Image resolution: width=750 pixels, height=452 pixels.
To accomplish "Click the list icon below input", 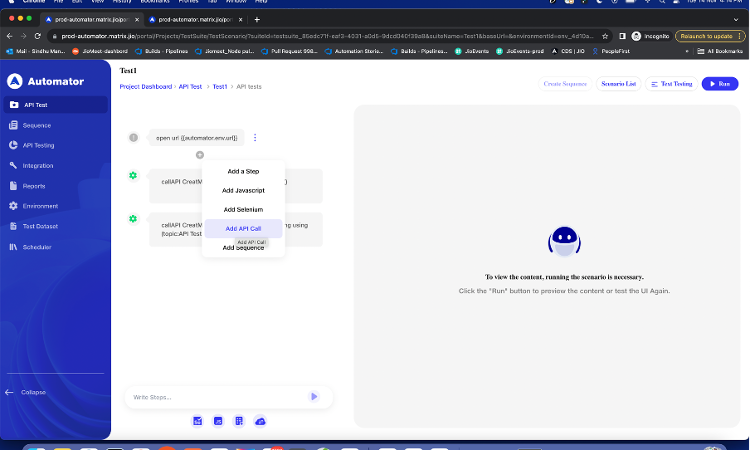I will coord(239,422).
